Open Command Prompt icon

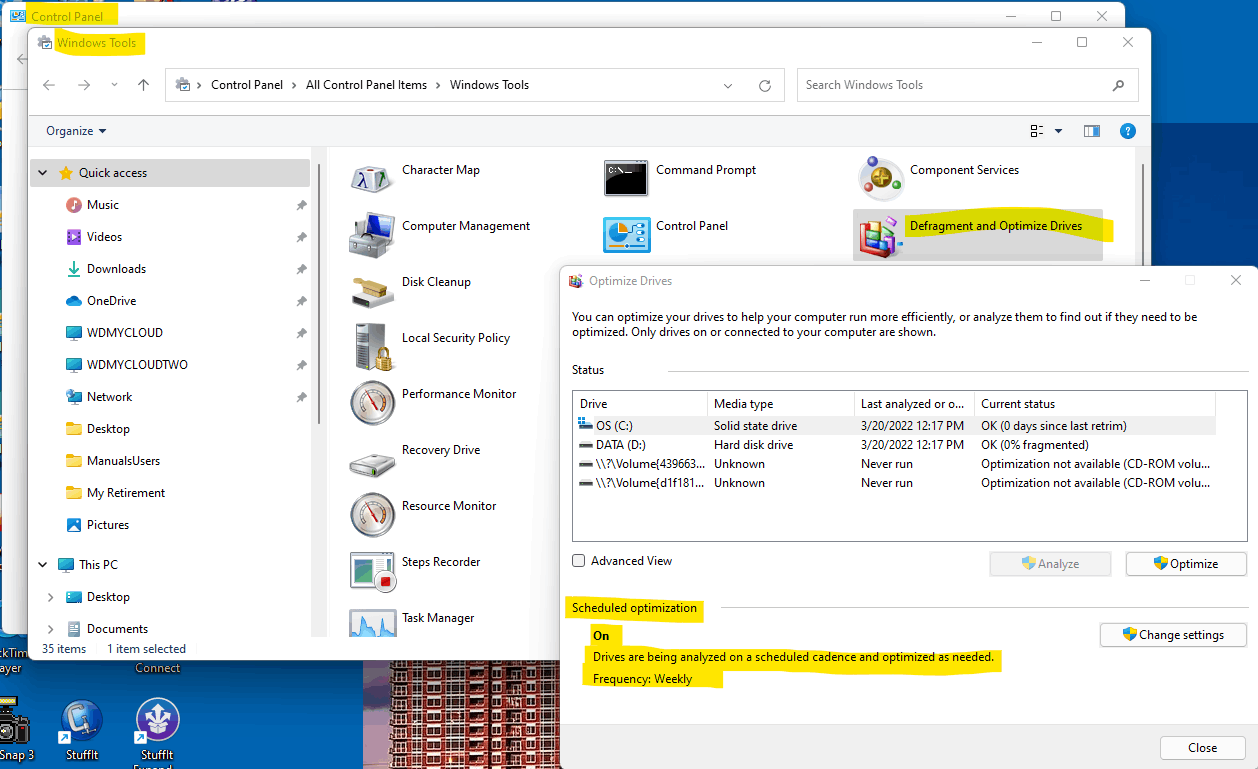(x=626, y=177)
